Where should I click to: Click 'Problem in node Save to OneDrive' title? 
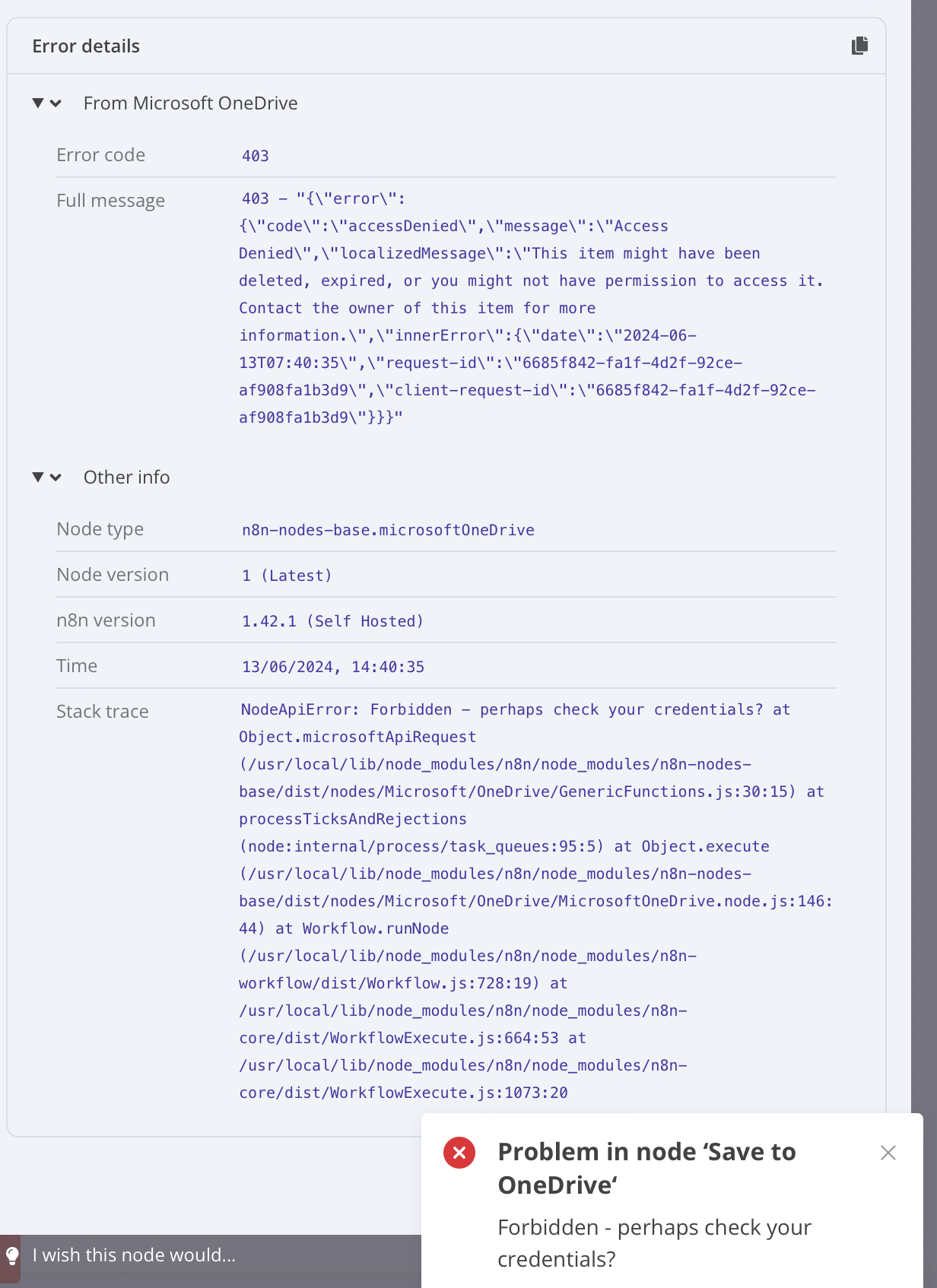pos(646,1169)
